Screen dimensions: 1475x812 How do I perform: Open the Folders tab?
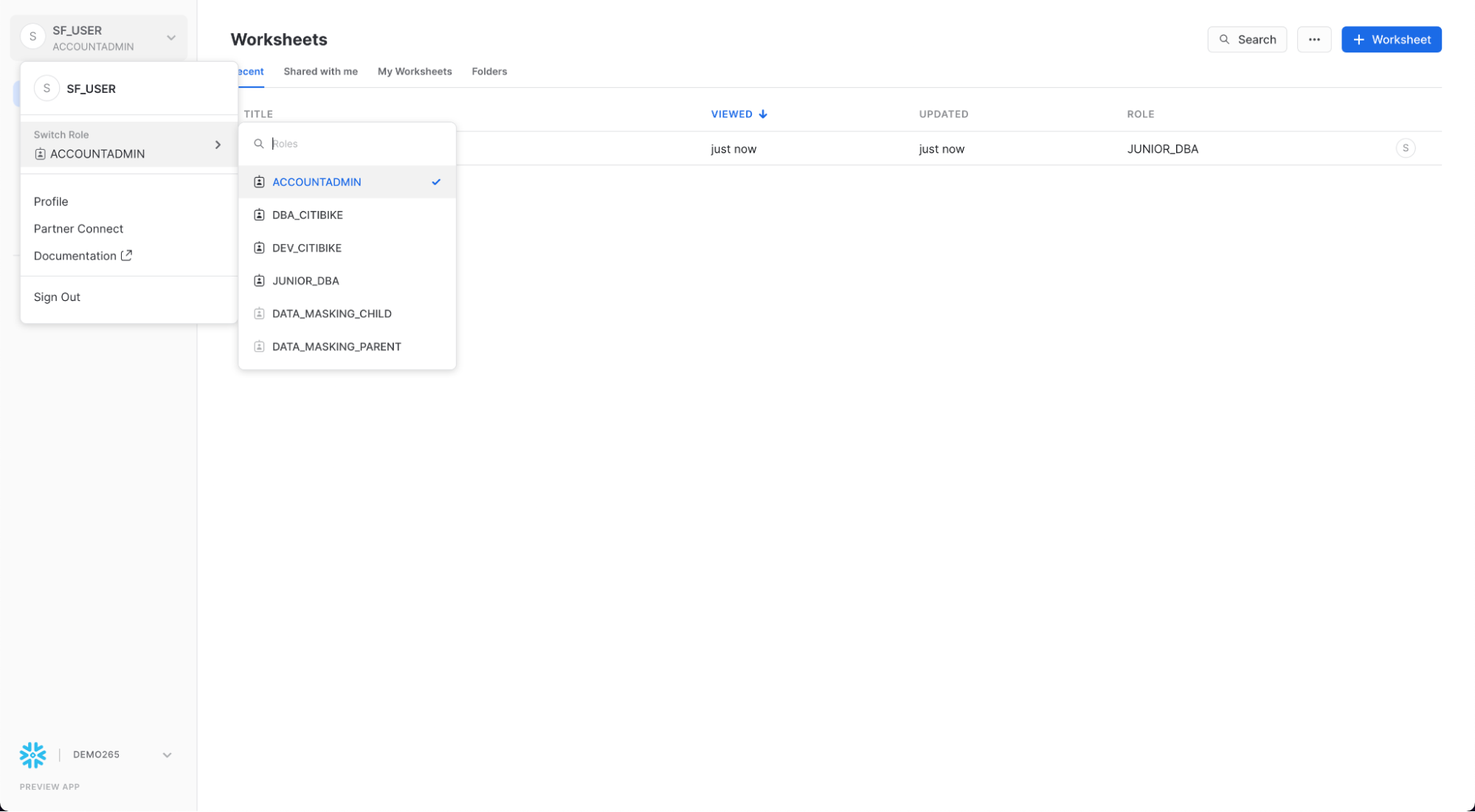coord(490,71)
